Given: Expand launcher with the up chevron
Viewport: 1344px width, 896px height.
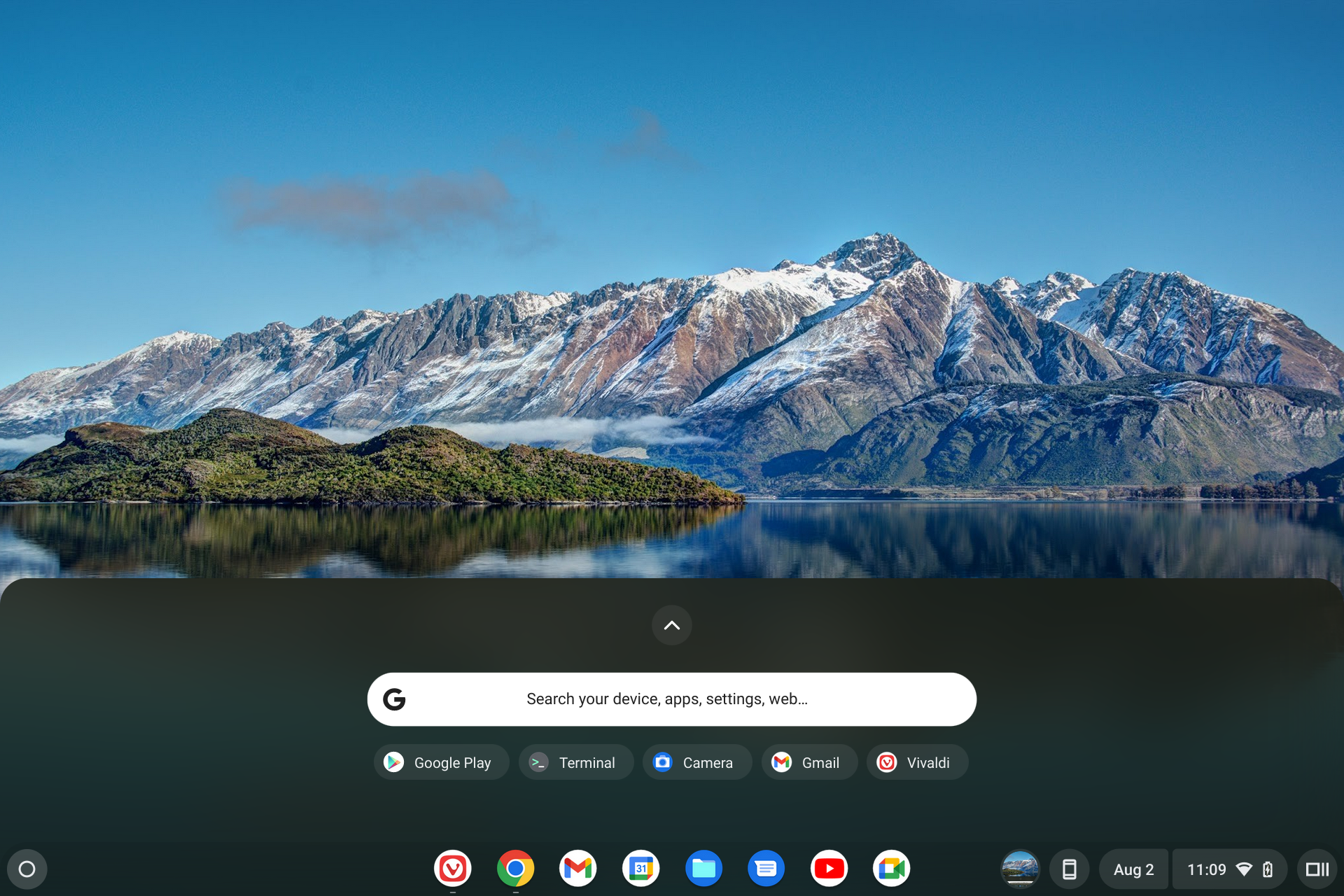Looking at the screenshot, I should point(671,625).
